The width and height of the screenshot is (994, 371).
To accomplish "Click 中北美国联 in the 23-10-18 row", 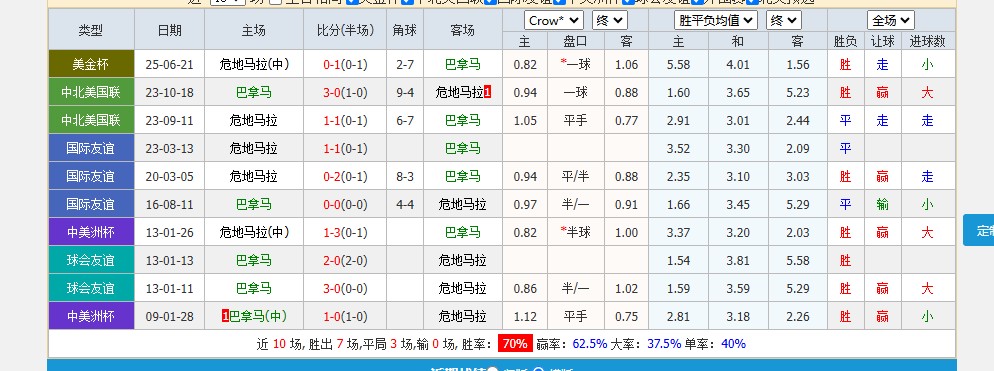I will click(x=91, y=92).
